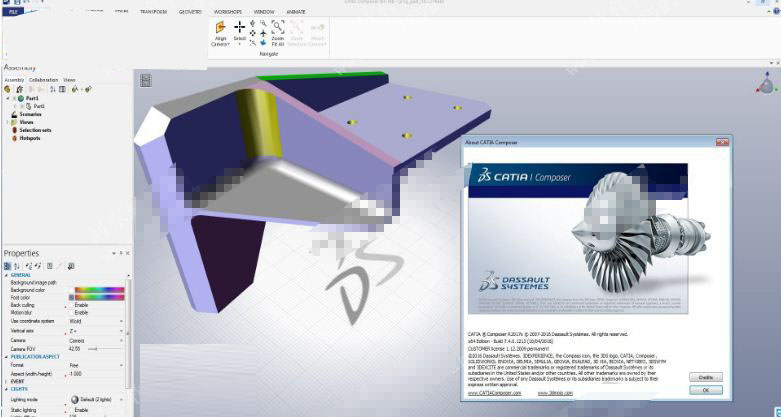Open the Camera dropdown in Properties
Screen dimensions: 781x417
tap(121, 340)
